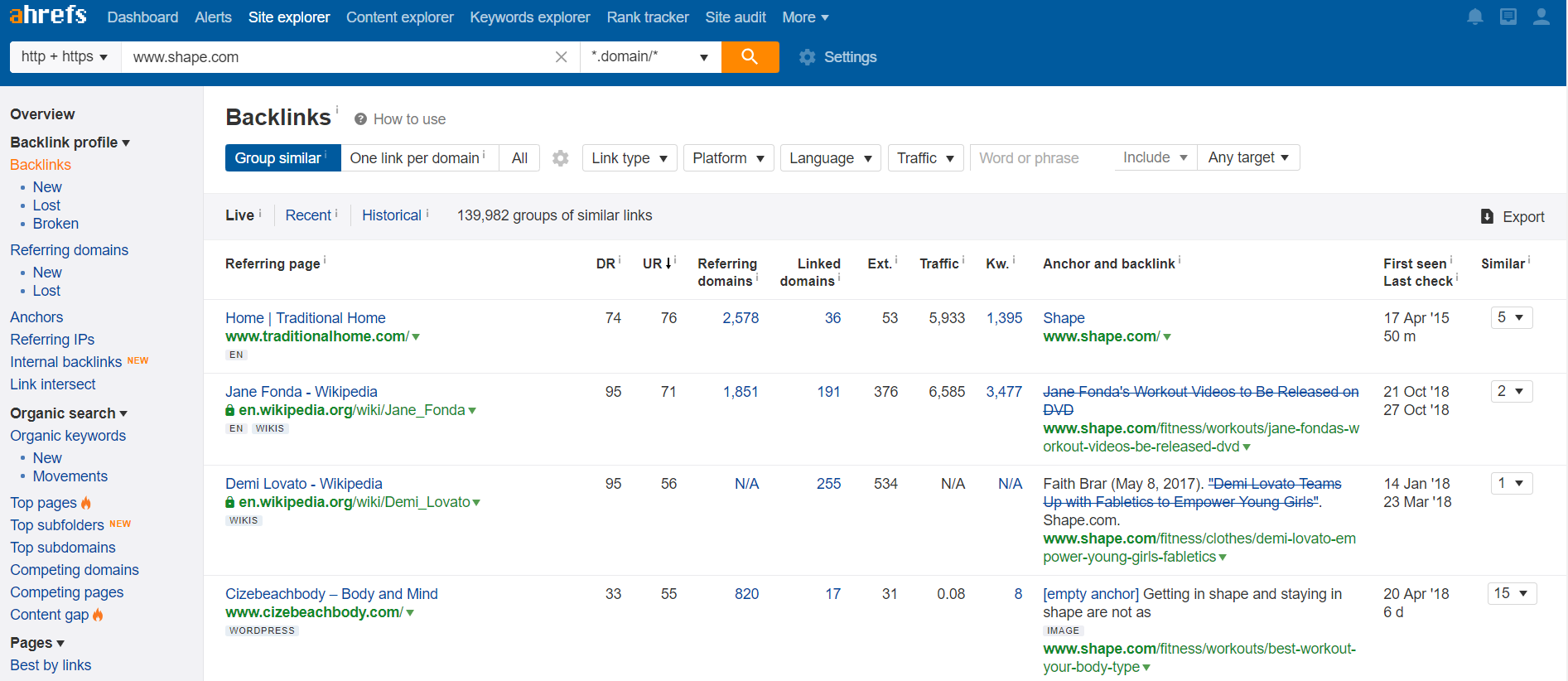Viewport: 1568px width, 681px height.
Task: Click the Export button
Action: tap(1513, 216)
